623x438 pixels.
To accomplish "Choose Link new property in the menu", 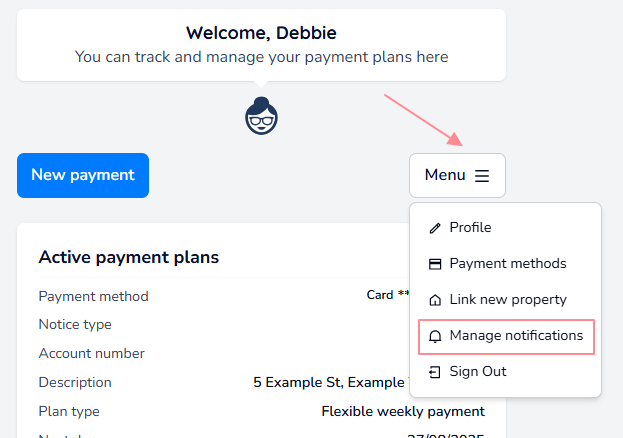I will click(507, 300).
